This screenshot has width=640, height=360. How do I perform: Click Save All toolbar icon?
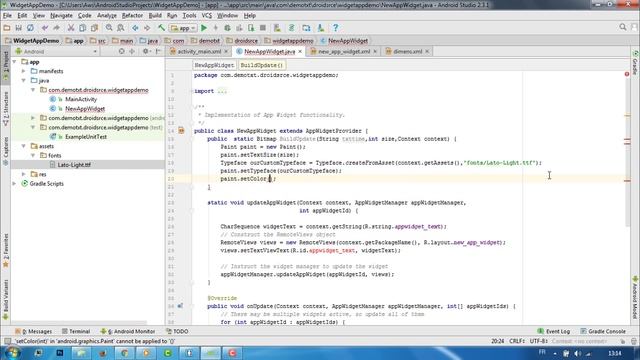(x=18, y=28)
